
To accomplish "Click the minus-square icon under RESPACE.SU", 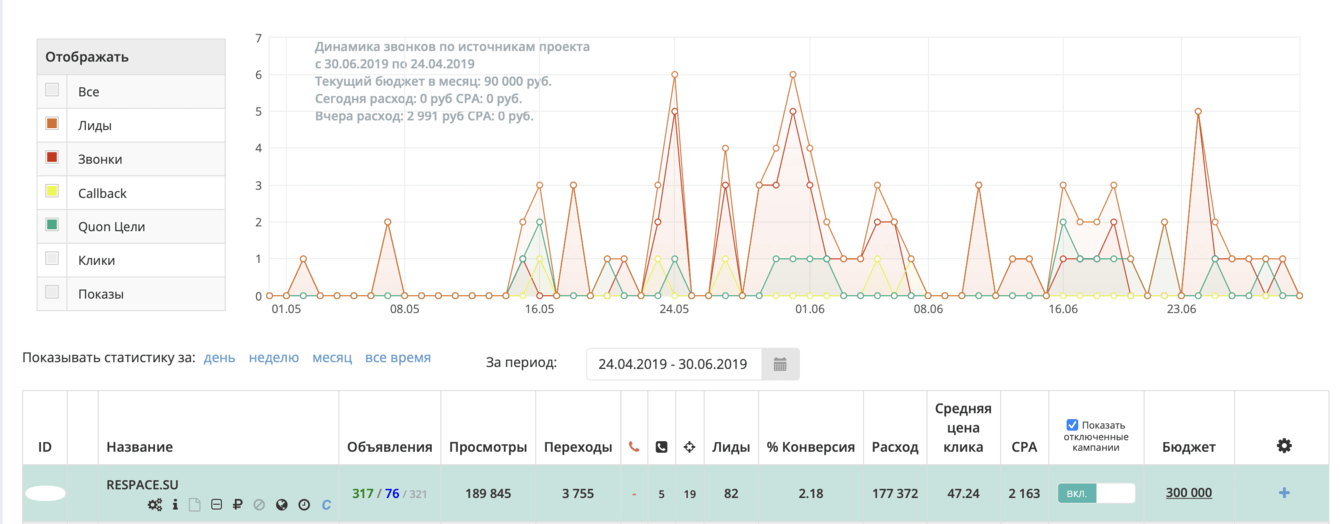I will click(217, 505).
